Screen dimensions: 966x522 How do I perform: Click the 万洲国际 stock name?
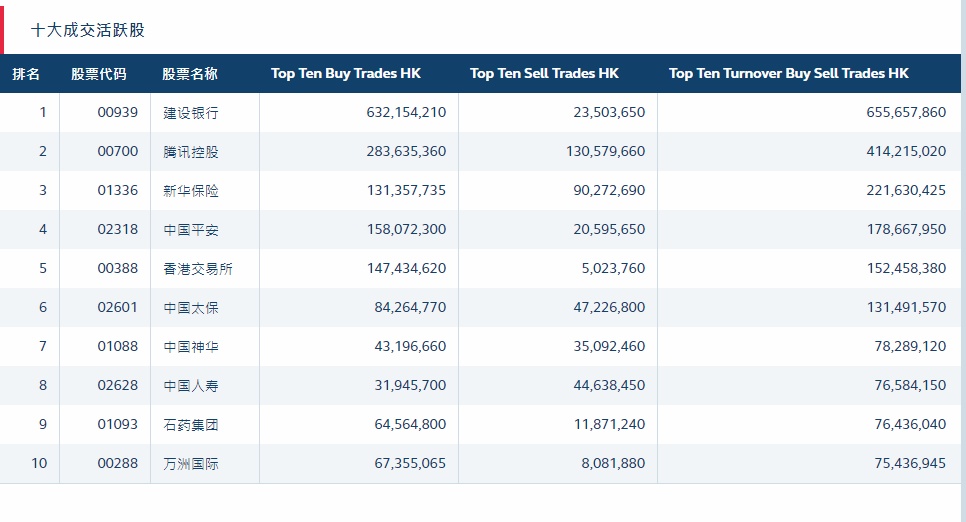(x=191, y=464)
